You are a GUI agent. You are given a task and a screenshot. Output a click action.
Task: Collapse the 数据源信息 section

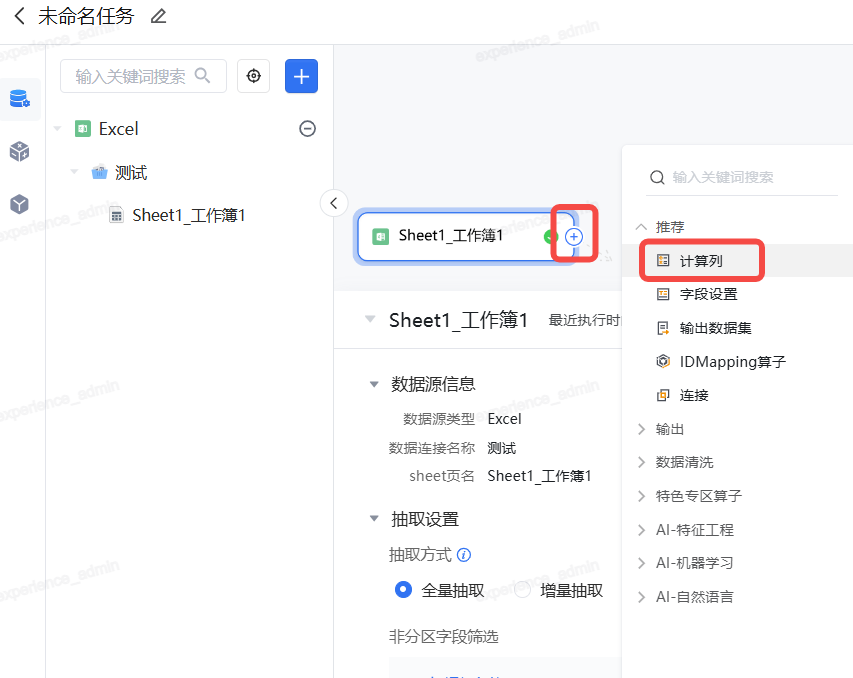coord(374,384)
